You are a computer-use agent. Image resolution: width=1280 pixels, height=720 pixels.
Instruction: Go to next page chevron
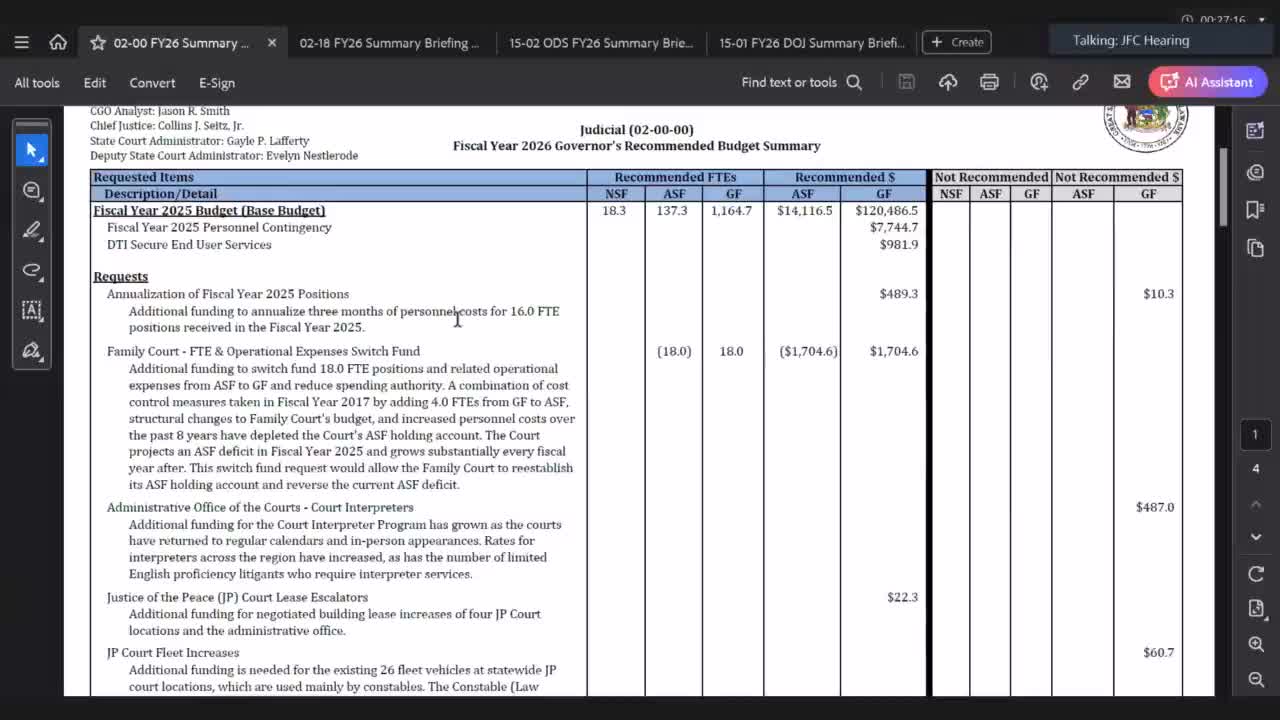(x=1256, y=537)
